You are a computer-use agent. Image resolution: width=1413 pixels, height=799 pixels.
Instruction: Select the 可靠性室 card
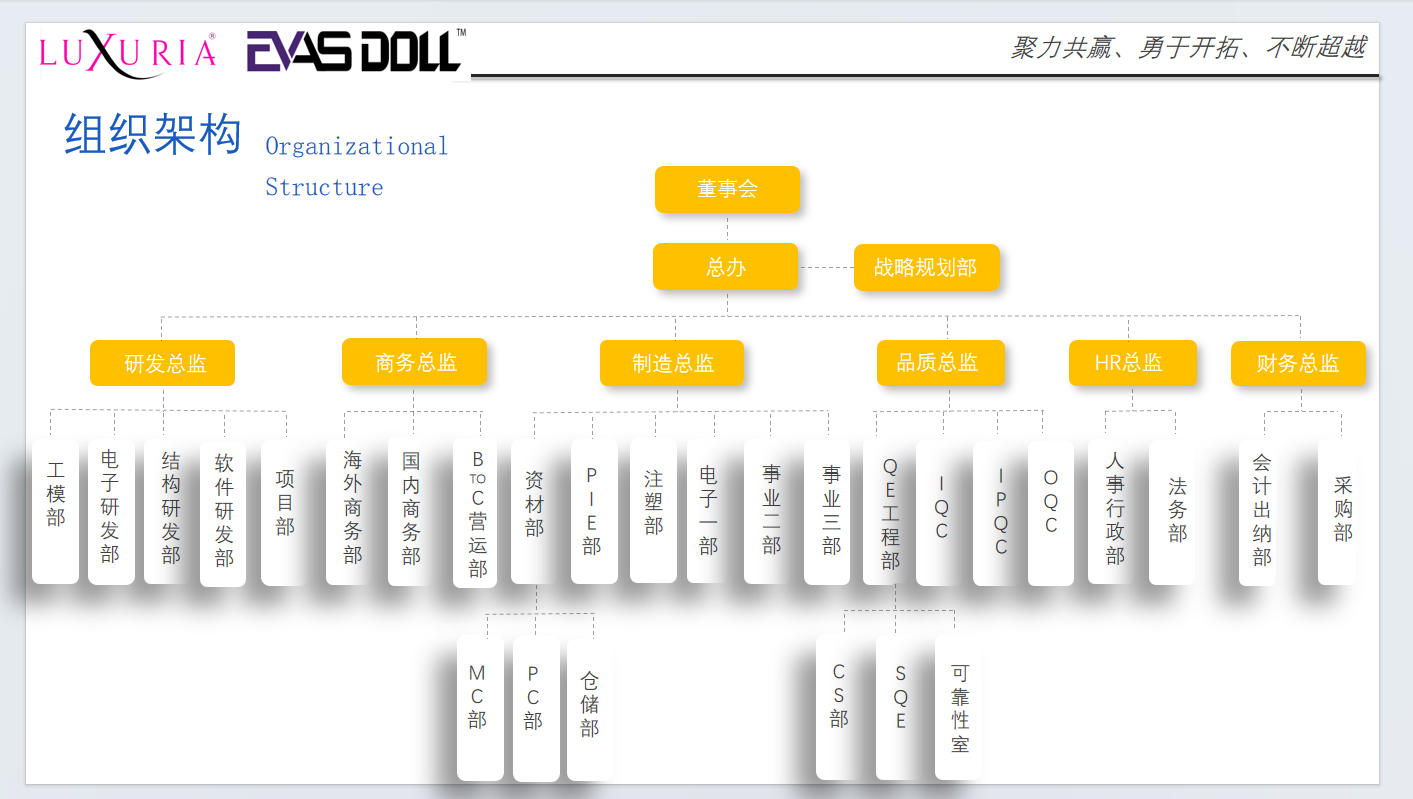[x=958, y=707]
